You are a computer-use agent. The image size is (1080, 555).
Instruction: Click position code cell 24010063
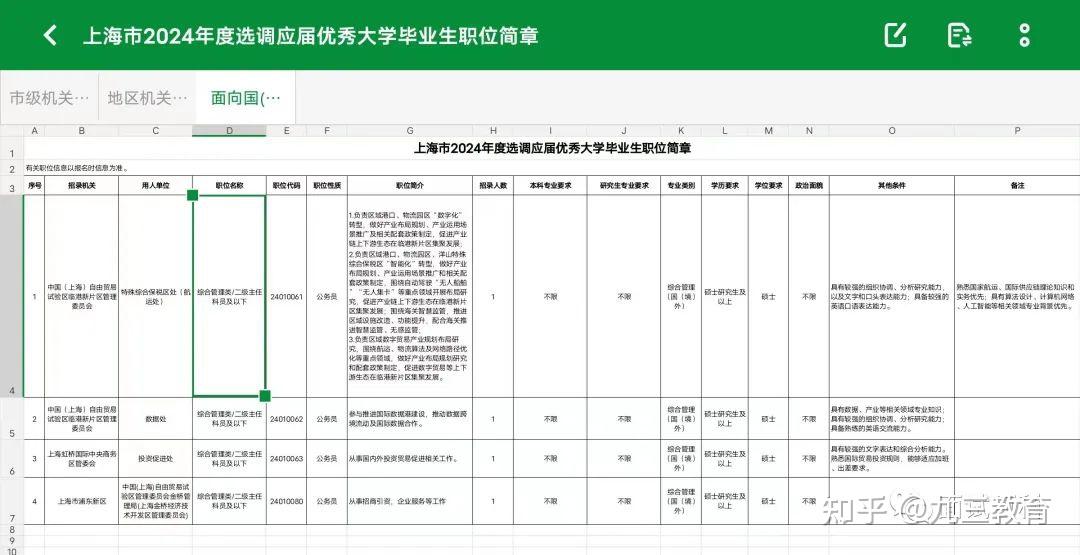click(287, 459)
